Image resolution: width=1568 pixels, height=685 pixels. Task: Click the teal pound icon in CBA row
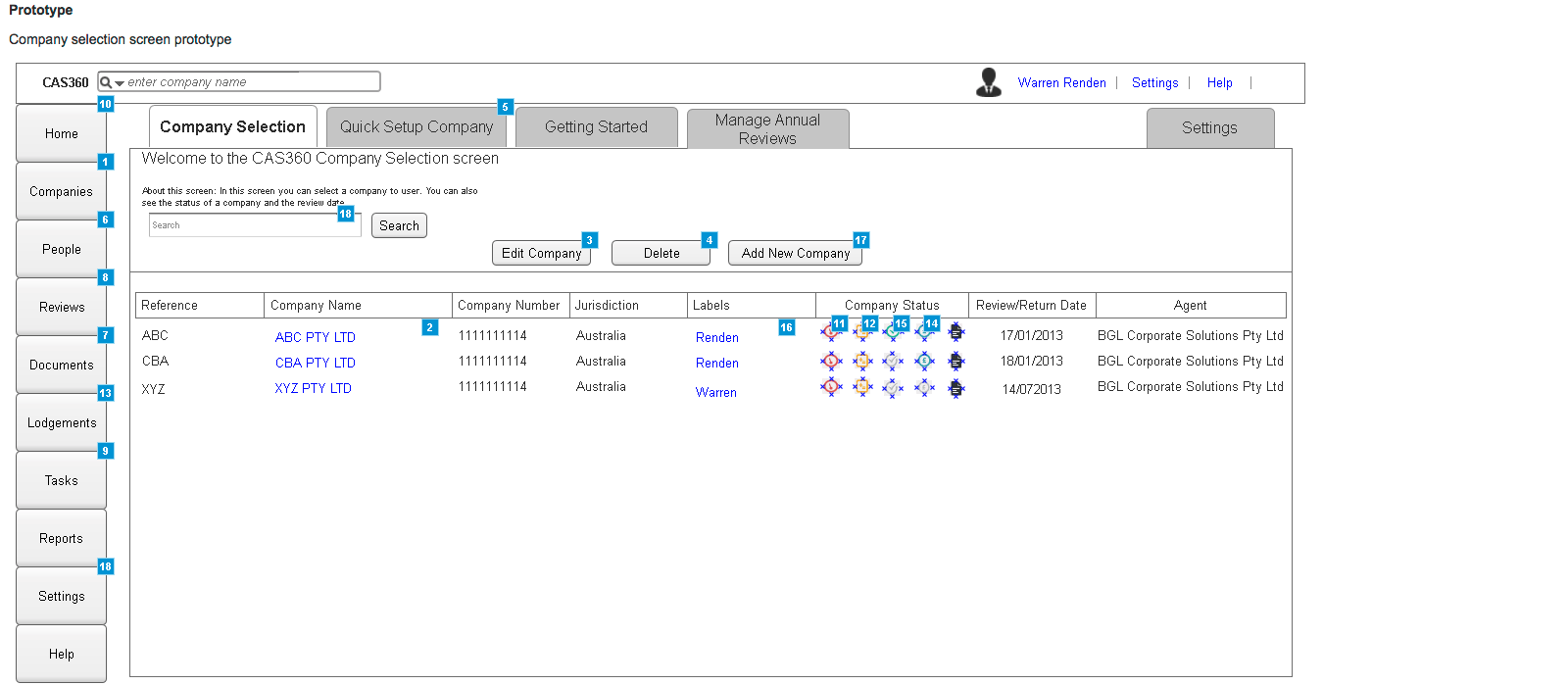pyautogui.click(x=924, y=361)
